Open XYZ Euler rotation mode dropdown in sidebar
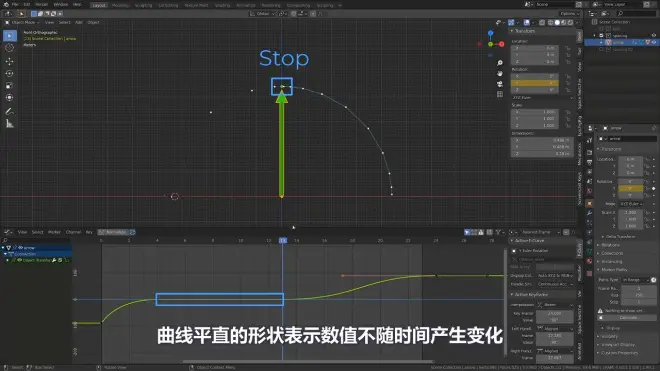This screenshot has height=371, width=660. tap(542, 98)
